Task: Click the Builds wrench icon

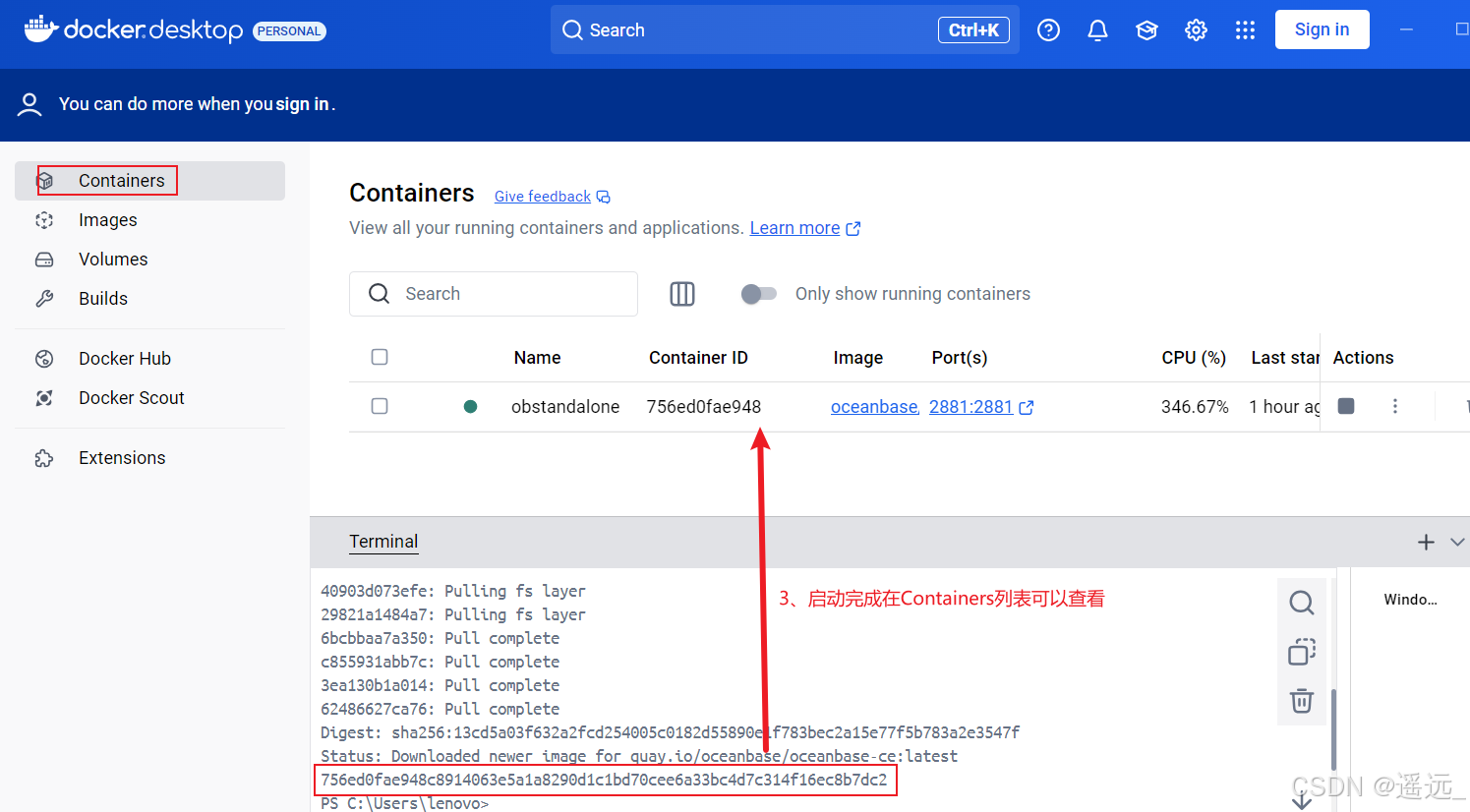Action: click(44, 299)
